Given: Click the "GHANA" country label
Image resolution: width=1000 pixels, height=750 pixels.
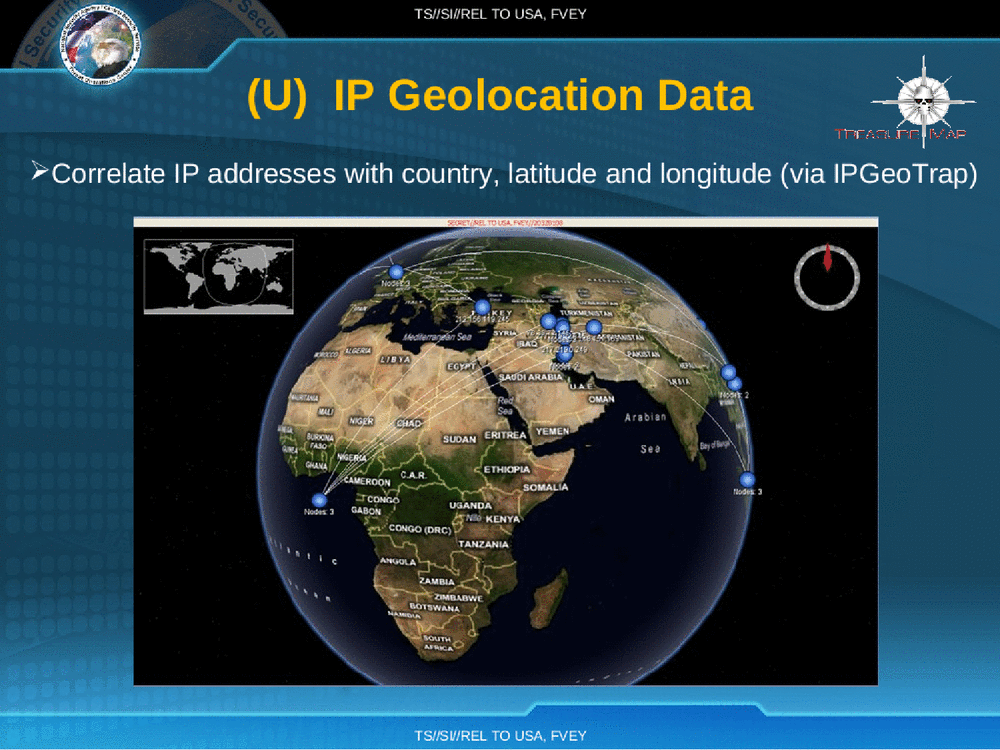Looking at the screenshot, I should click(316, 466).
